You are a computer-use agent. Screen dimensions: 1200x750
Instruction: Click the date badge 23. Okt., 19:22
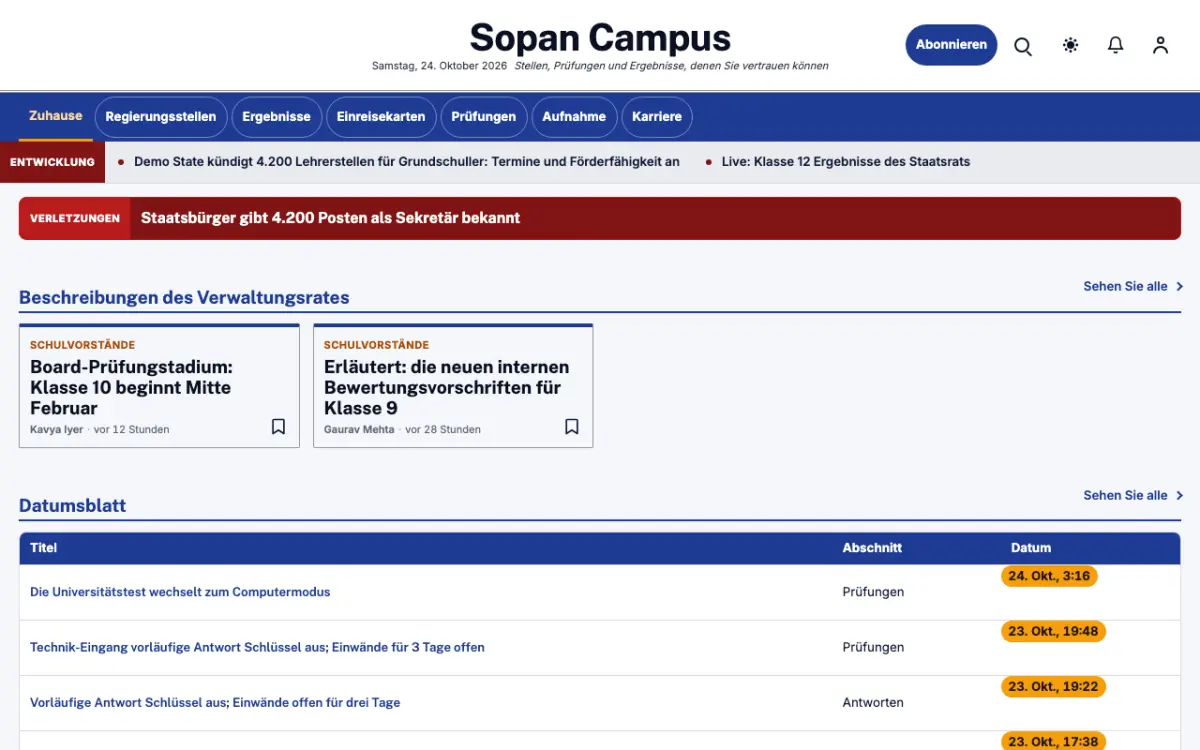coord(1053,687)
